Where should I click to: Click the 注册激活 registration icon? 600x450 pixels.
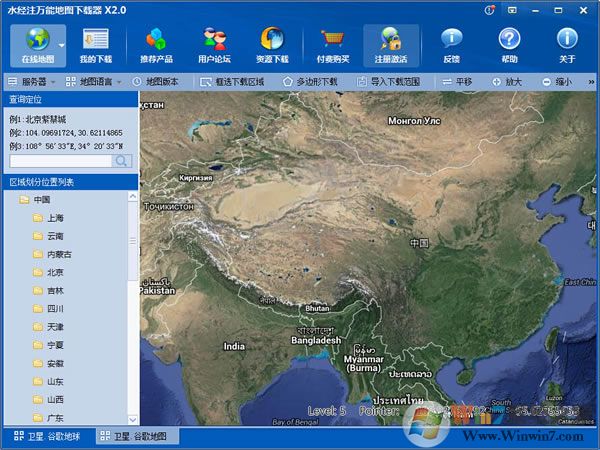(x=391, y=45)
